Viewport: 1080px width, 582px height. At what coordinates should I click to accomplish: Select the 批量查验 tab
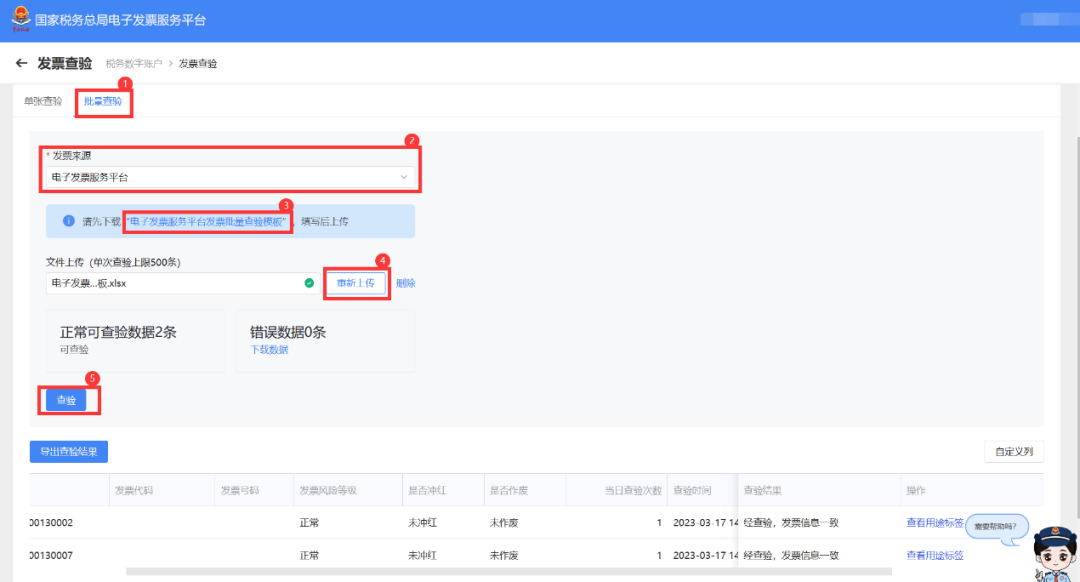103,101
